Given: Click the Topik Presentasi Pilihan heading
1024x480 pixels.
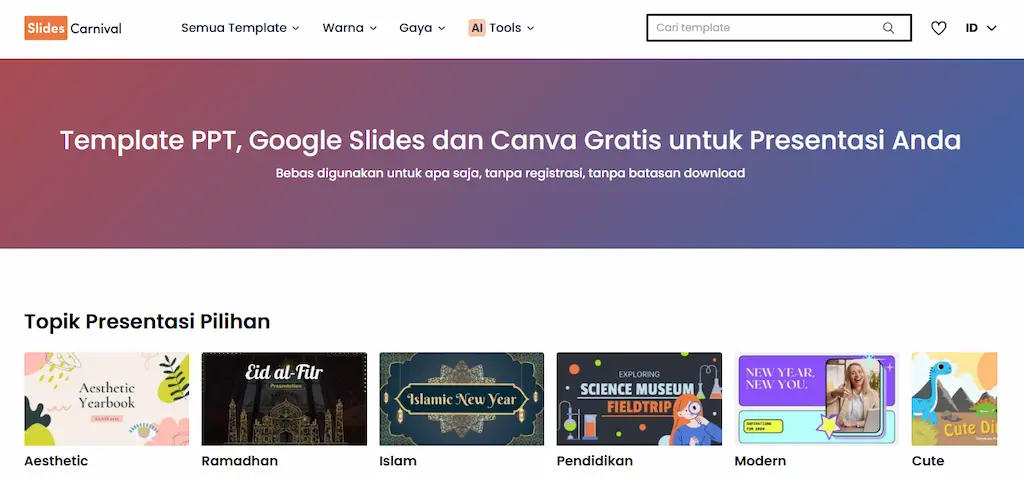Looking at the screenshot, I should [147, 321].
